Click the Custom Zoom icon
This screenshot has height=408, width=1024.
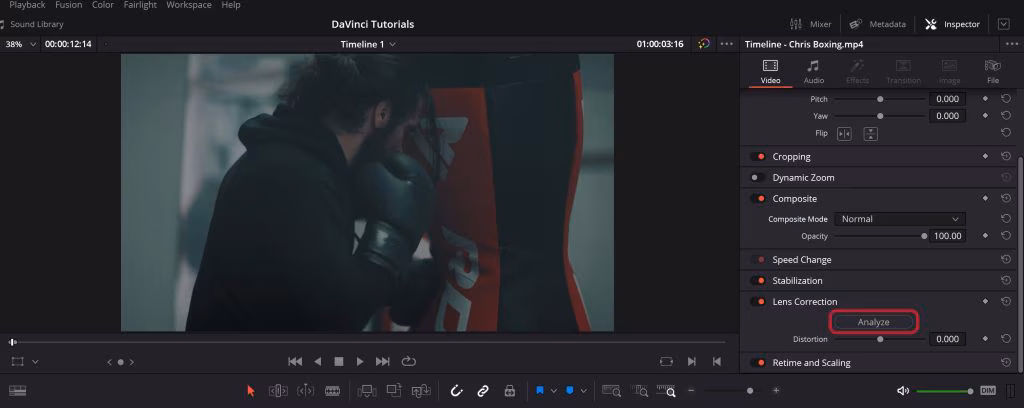click(x=666, y=390)
